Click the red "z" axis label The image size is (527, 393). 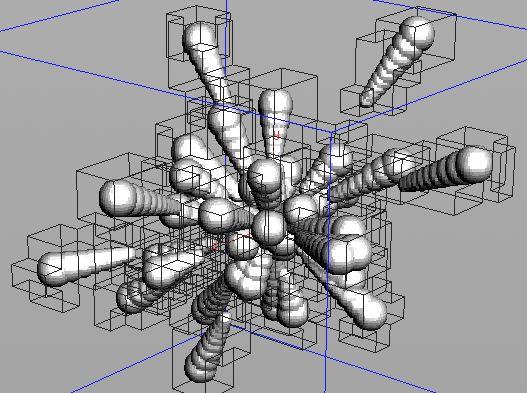[215, 246]
